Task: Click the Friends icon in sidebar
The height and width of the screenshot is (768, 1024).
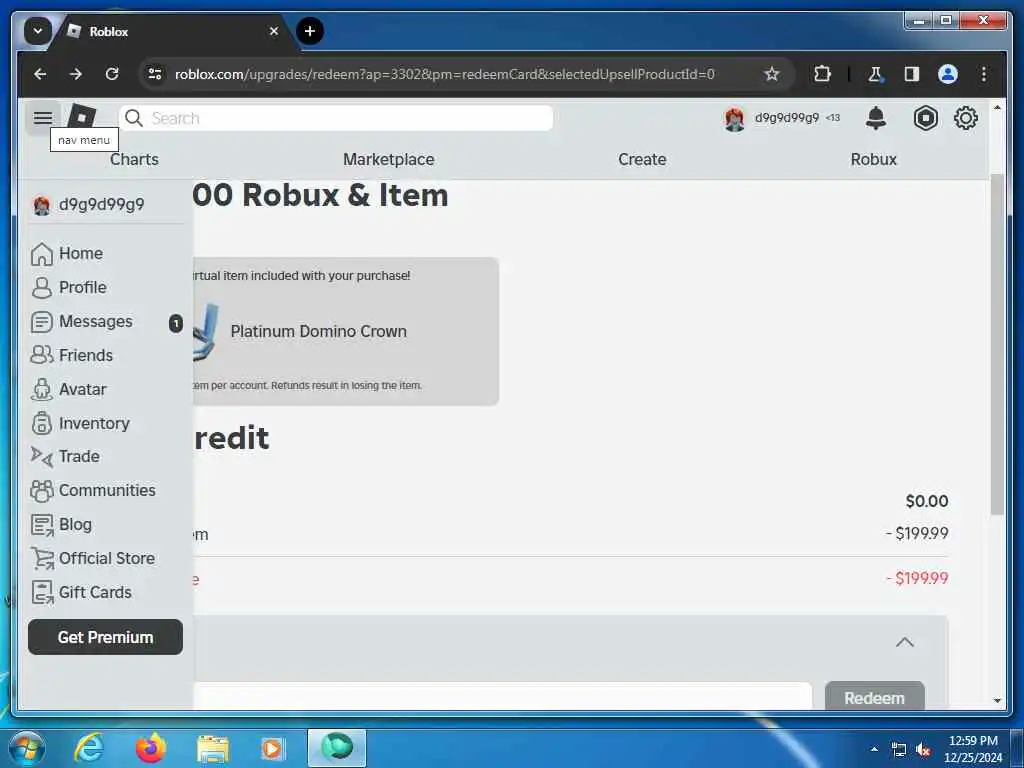Action: pos(42,355)
